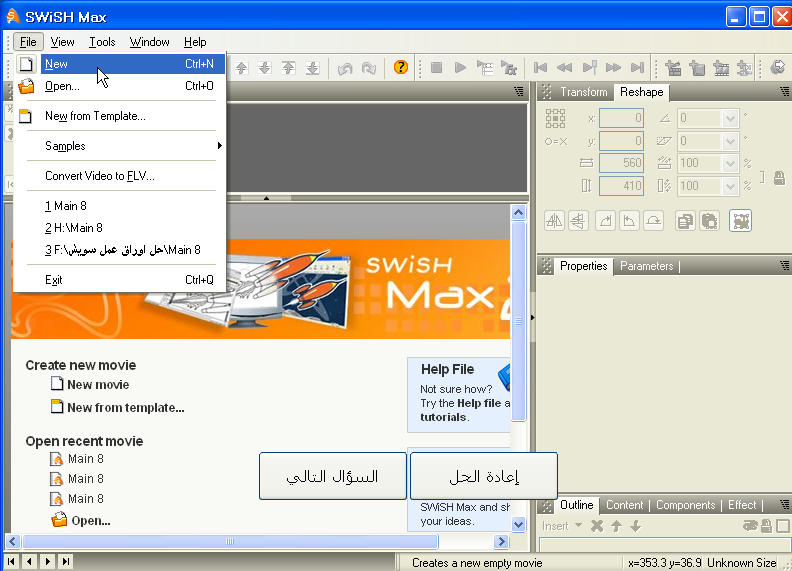The image size is (792, 571).
Task: Click the flip horizontal icon in Reshape panel
Action: (x=554, y=221)
